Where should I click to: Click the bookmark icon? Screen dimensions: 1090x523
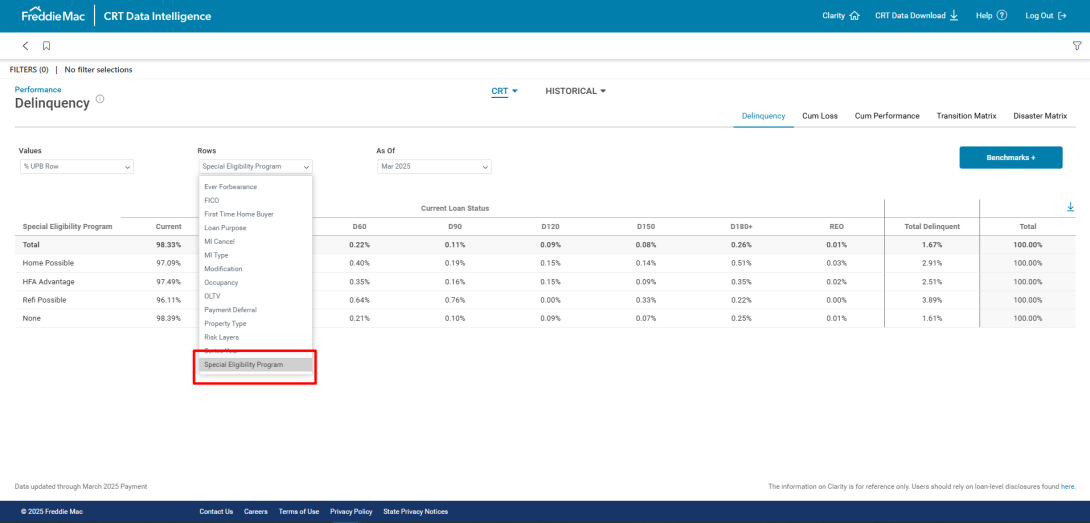46,46
